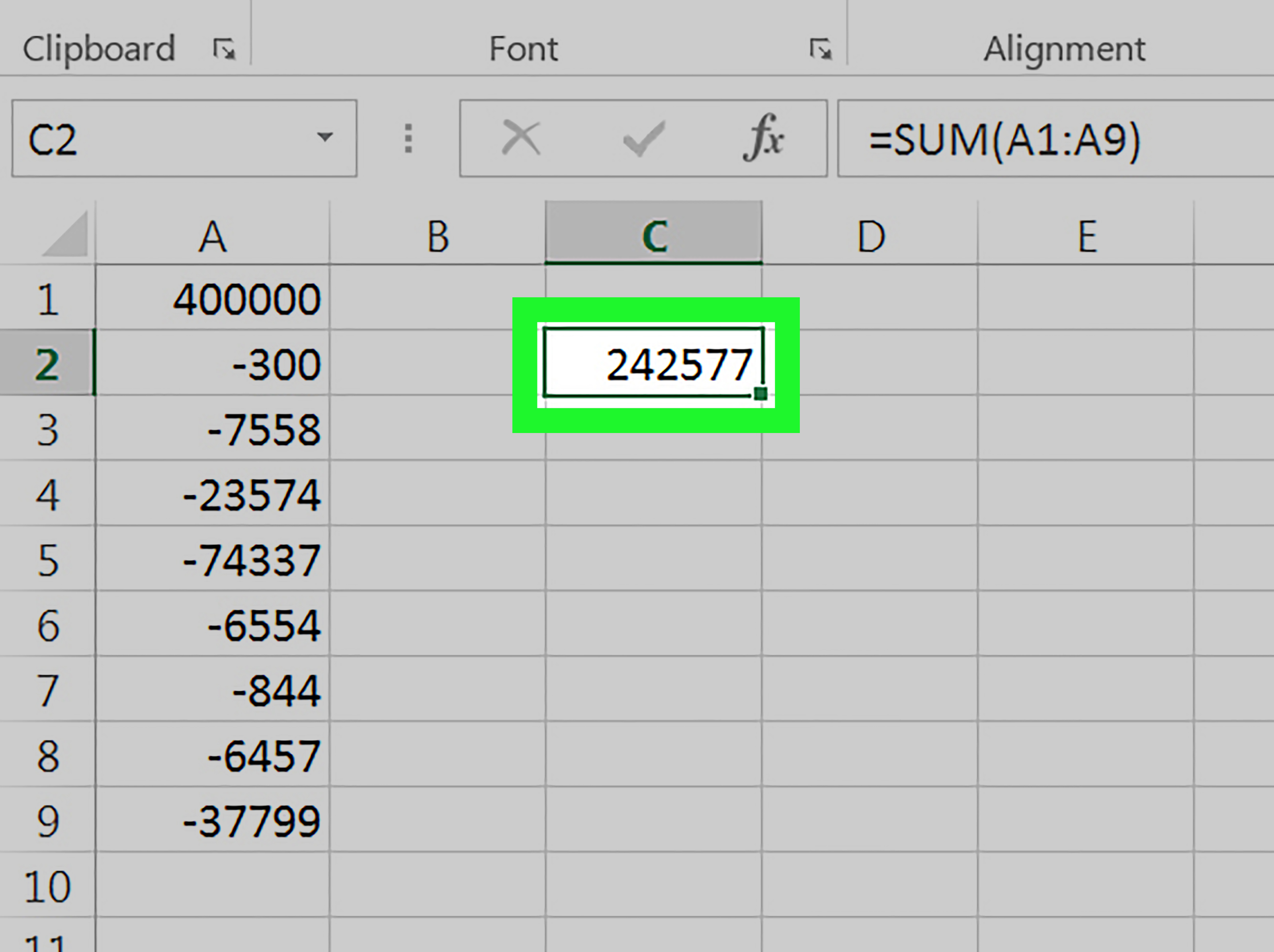Click the Cancel X icon in formula bar

[521, 138]
